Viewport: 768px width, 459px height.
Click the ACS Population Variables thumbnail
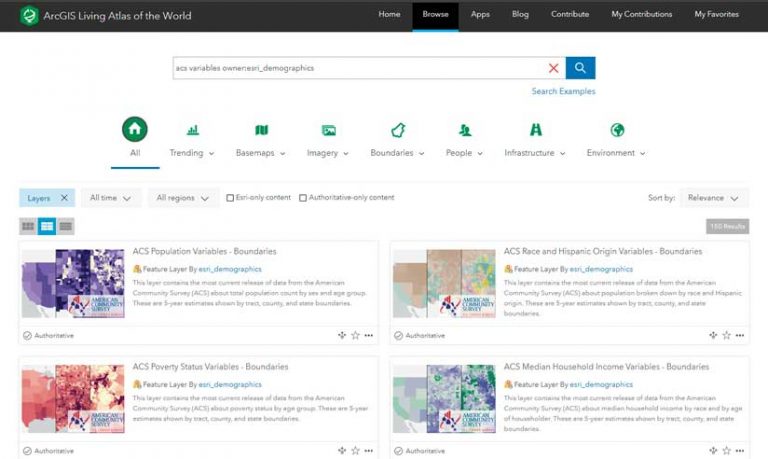73,284
